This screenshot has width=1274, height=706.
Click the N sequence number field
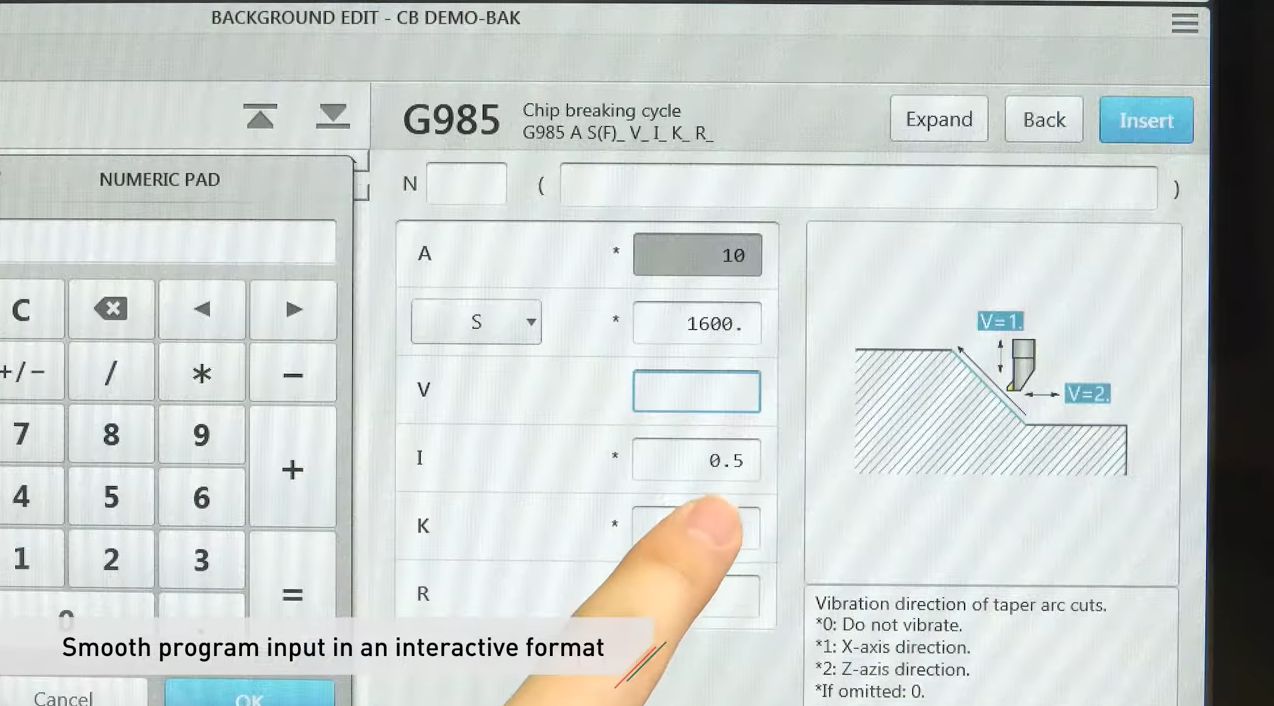(x=466, y=183)
